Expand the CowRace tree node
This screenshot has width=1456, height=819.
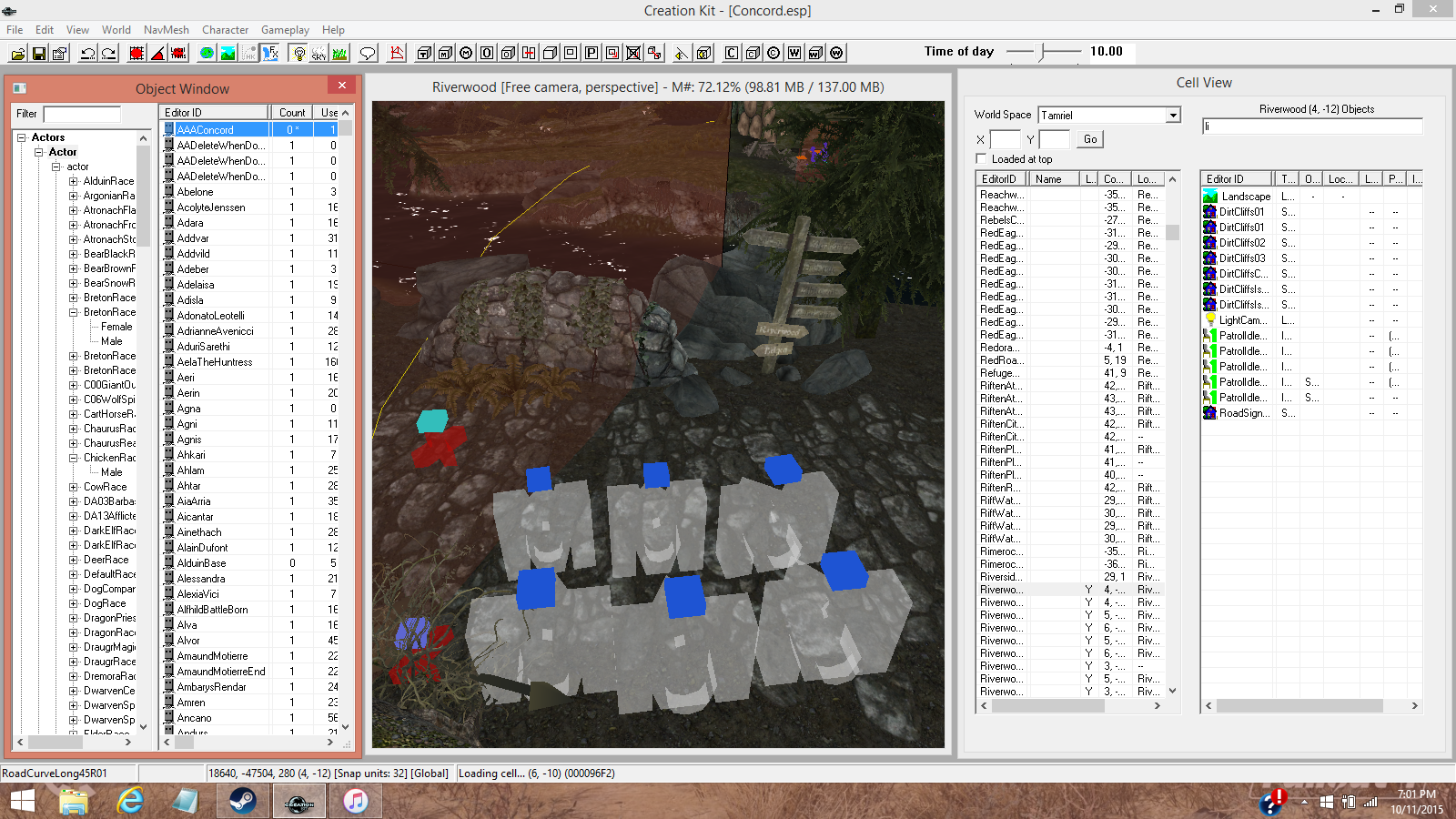(74, 487)
